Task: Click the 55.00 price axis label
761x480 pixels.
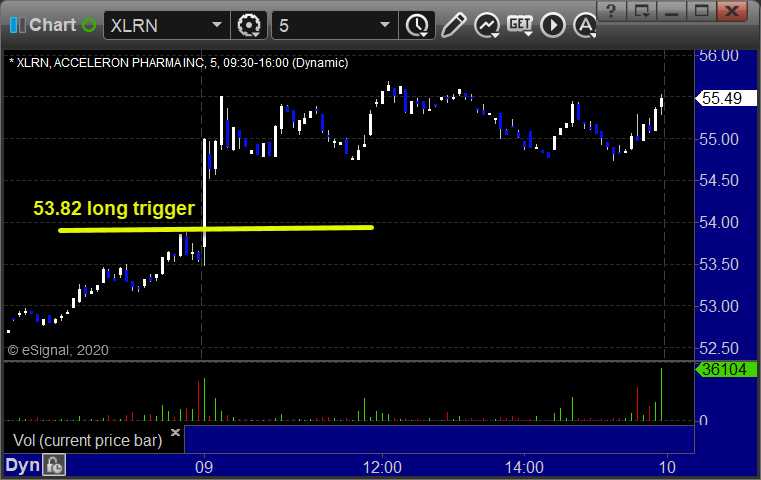Action: 719,140
